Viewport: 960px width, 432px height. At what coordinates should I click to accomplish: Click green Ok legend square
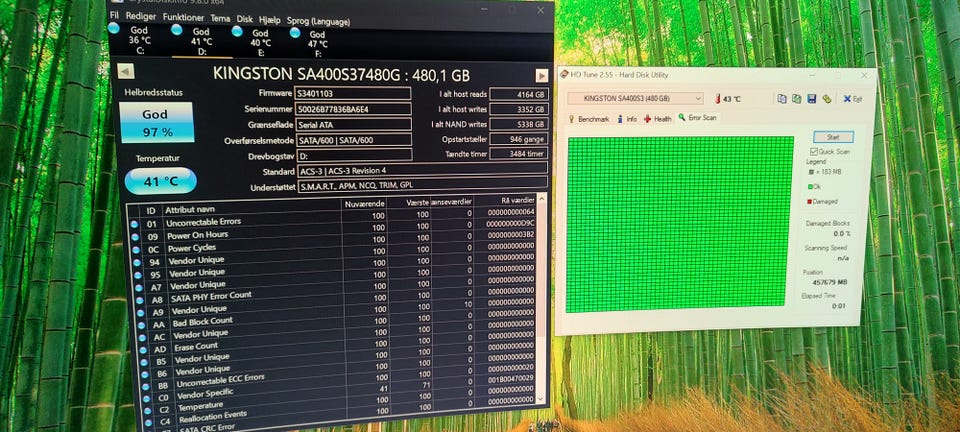[811, 187]
